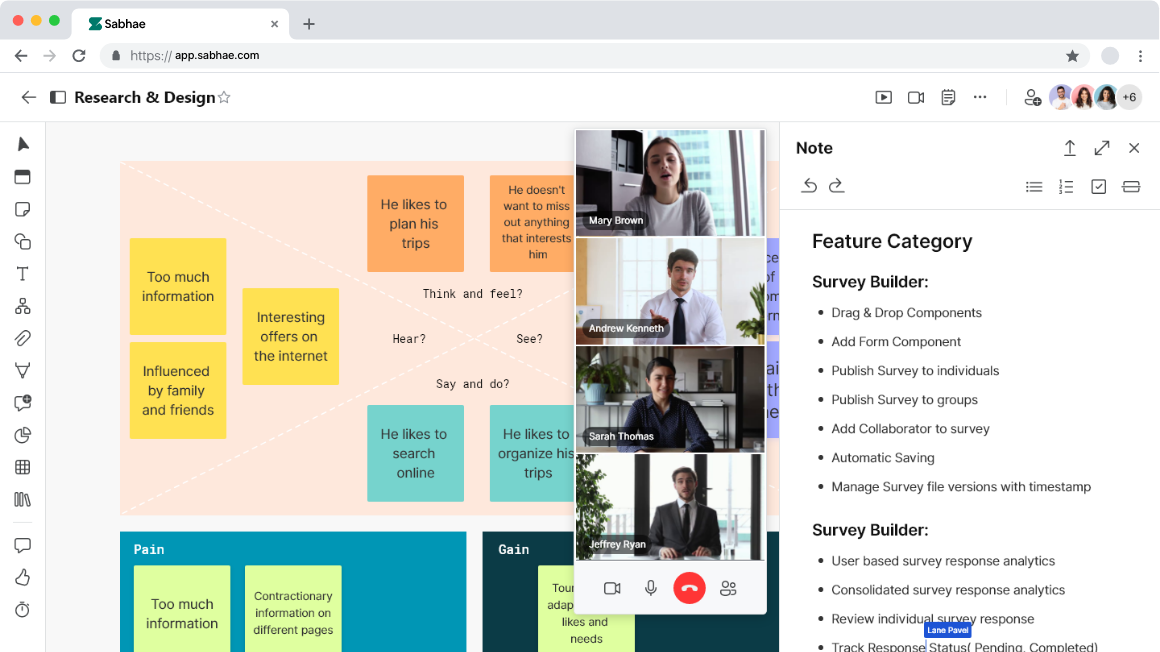Expand the Note panel to fullscreen
The width and height of the screenshot is (1160, 652).
click(x=1102, y=148)
